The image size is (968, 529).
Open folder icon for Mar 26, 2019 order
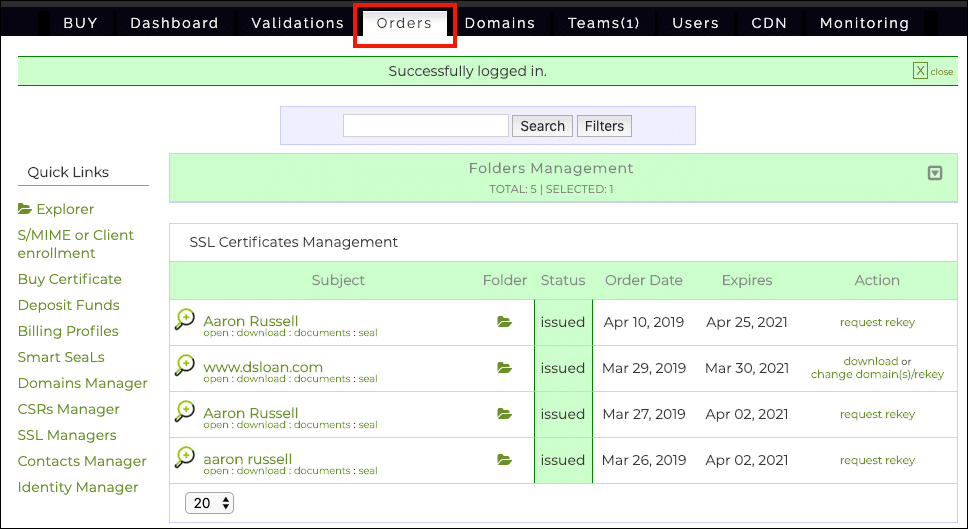(504, 460)
